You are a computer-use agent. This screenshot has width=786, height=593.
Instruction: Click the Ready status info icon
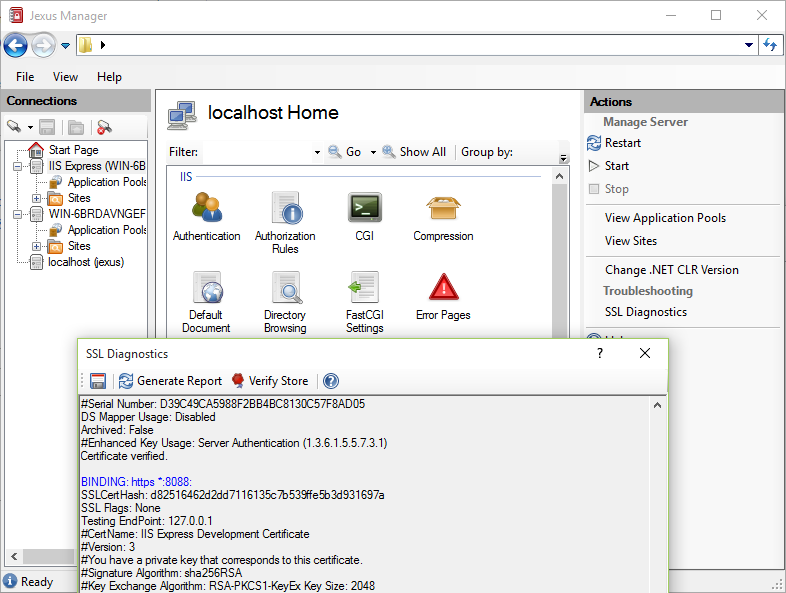[x=10, y=581]
